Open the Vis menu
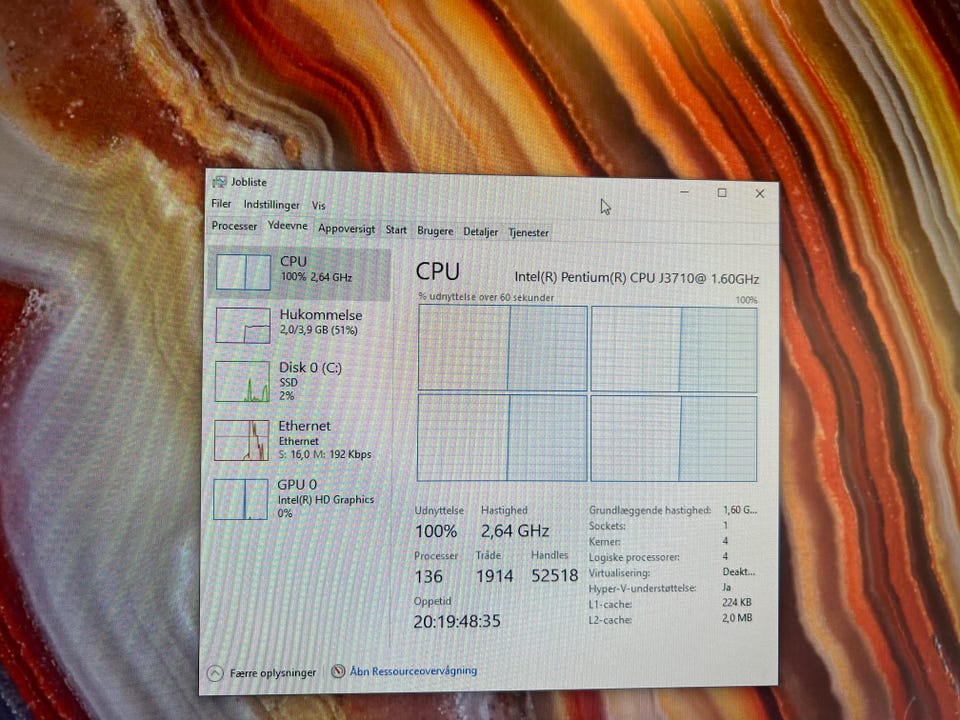 tap(318, 206)
